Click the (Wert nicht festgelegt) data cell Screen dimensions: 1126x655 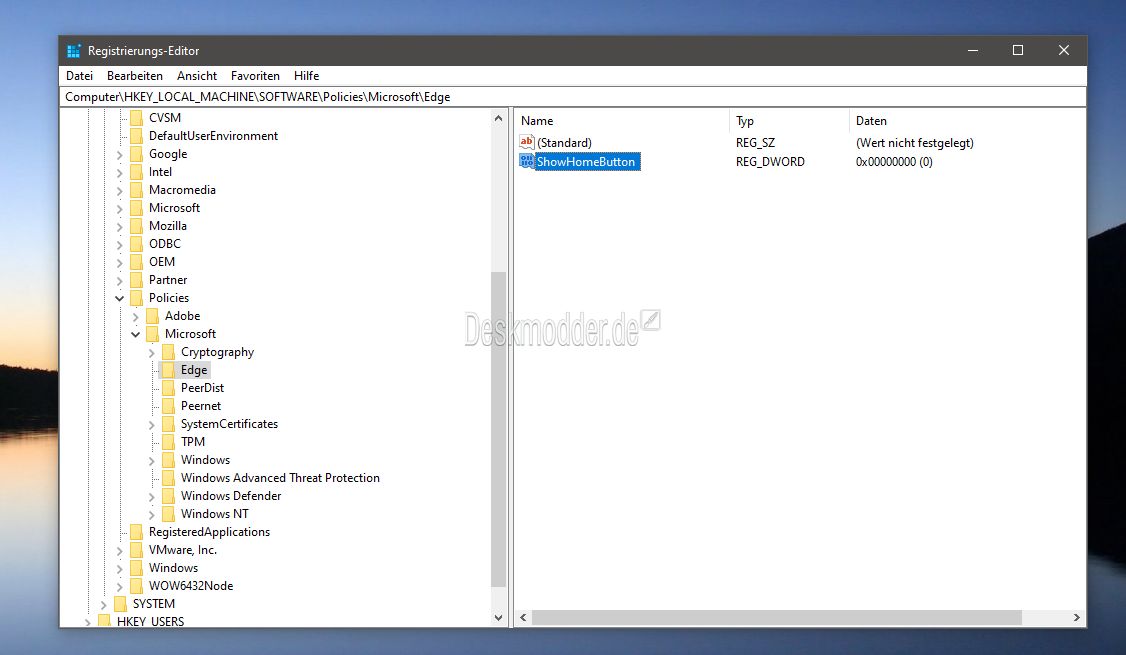coord(914,143)
